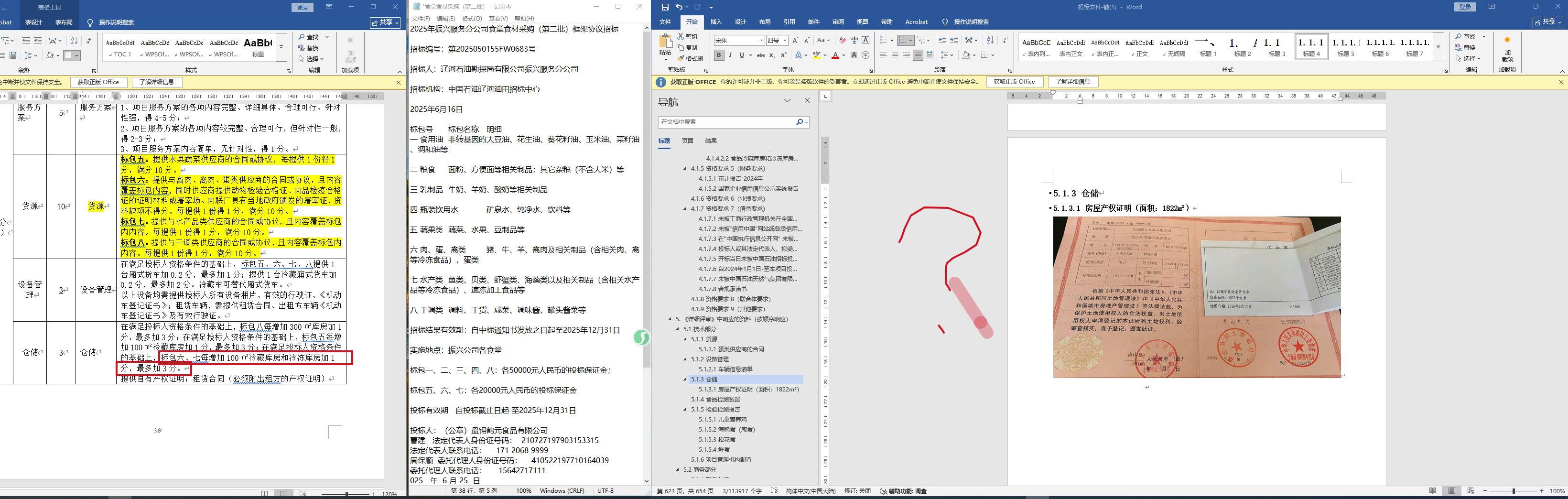Screen dimensions: 1568x499
Task: Apply superscript formatting in right Word
Action: coord(783,55)
